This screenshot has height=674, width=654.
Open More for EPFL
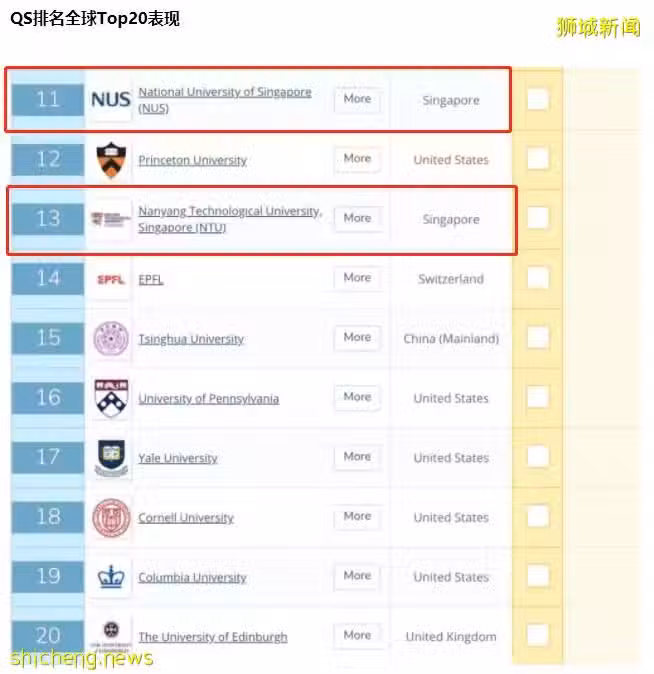[x=357, y=278]
